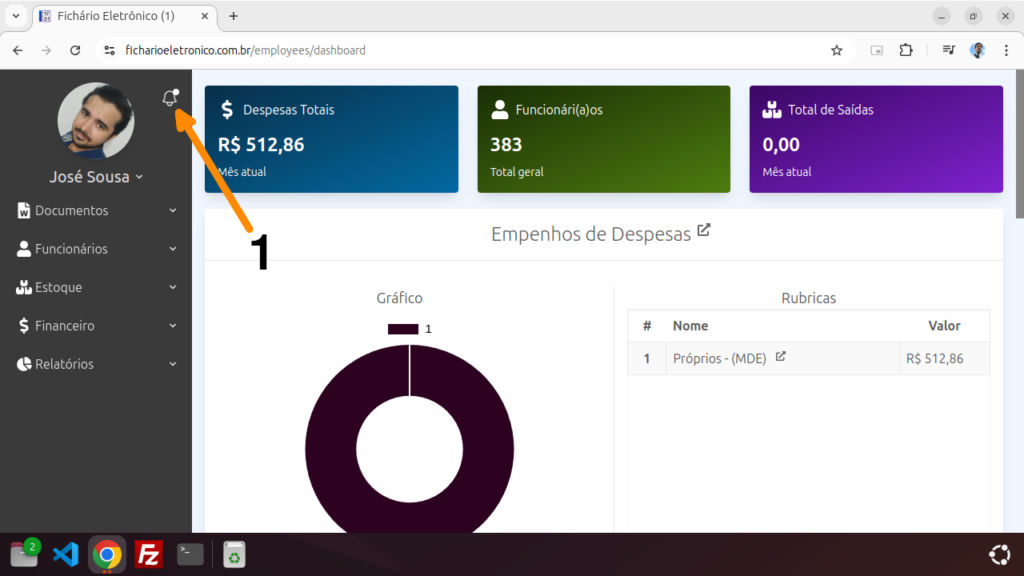Open the Chrome three-dot menu

pyautogui.click(x=1006, y=50)
